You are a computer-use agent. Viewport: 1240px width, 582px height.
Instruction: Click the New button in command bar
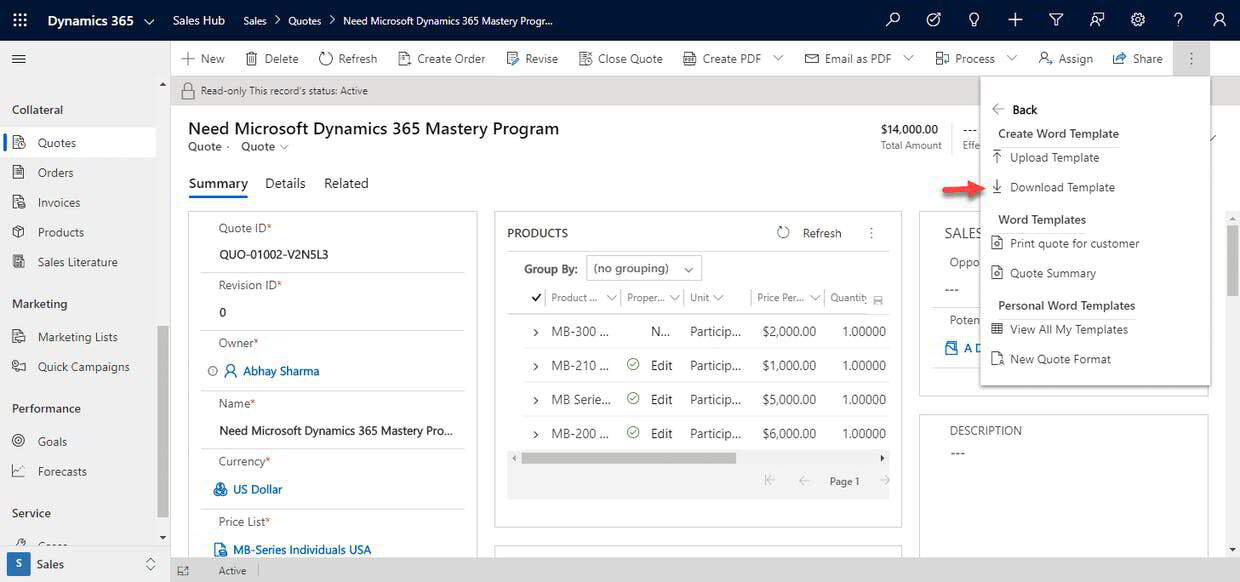pos(203,59)
